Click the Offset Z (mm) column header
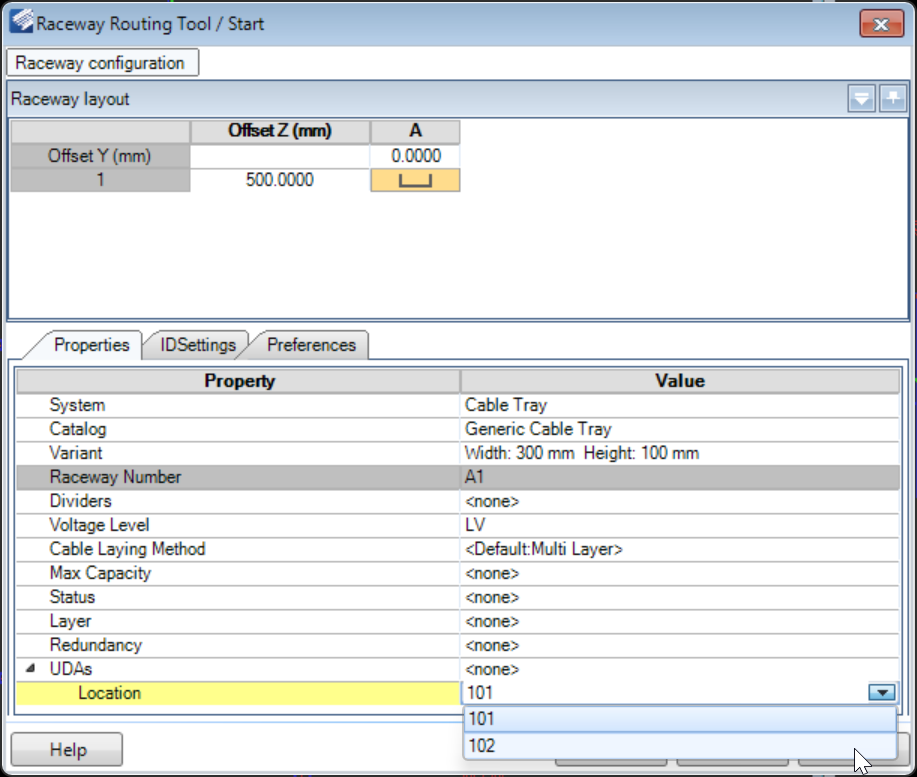The image size is (917, 777). tap(280, 131)
